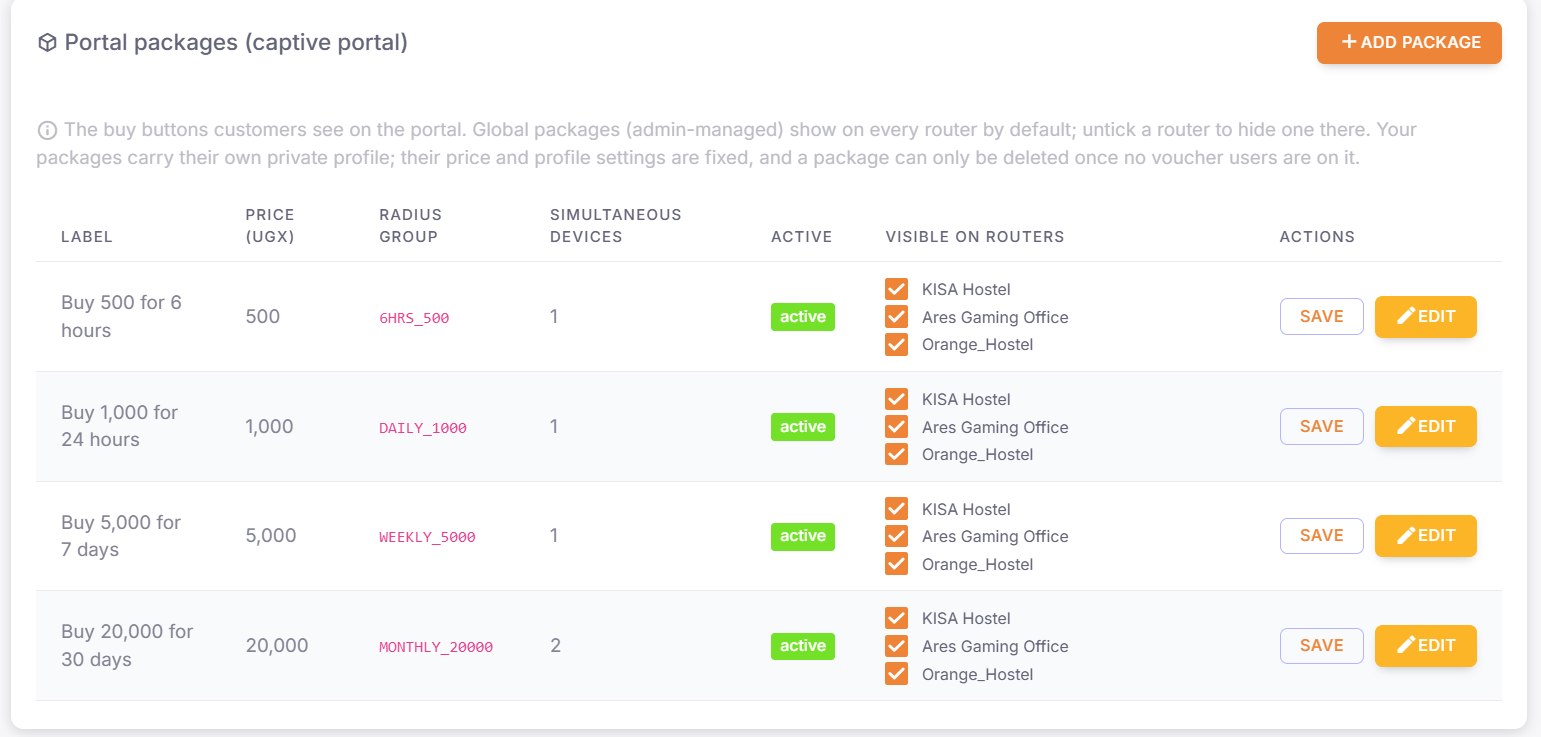Disable Orange_Hostel for the DAILY_1000 package
Screen dimensions: 1541x737
point(896,454)
